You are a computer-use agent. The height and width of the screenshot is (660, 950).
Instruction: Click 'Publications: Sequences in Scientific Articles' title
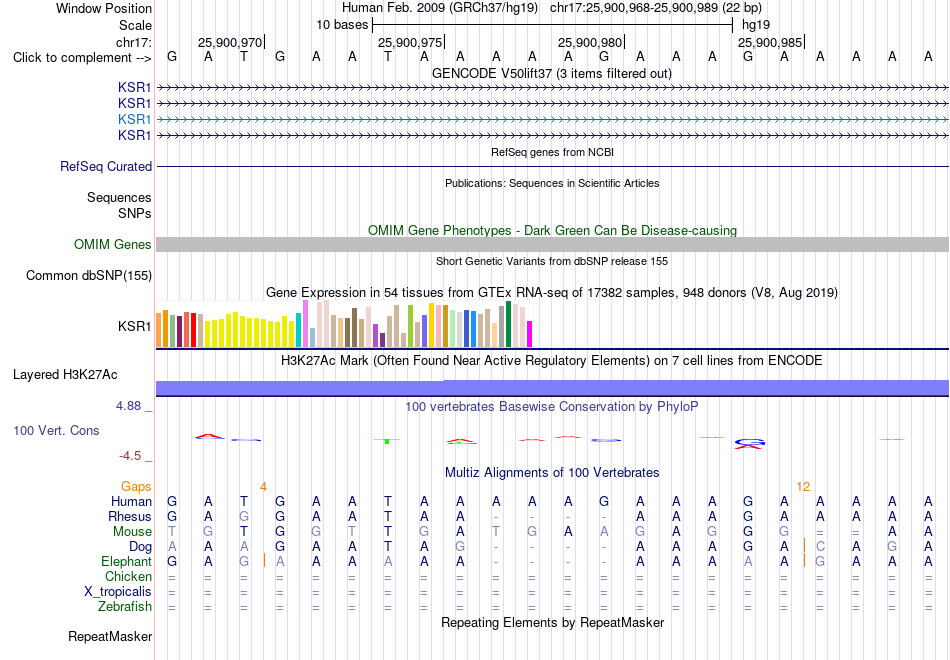point(553,183)
